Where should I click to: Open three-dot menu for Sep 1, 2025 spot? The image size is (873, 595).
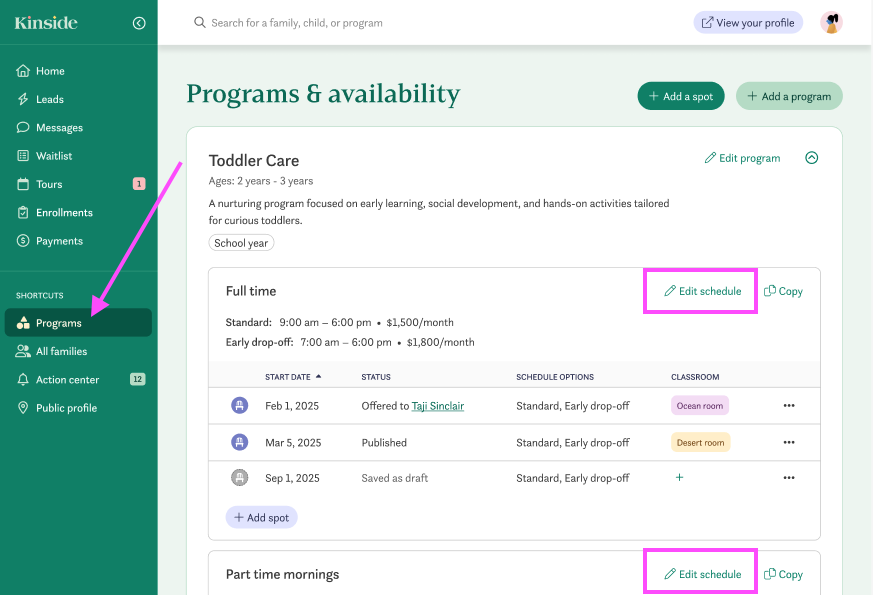[789, 478]
